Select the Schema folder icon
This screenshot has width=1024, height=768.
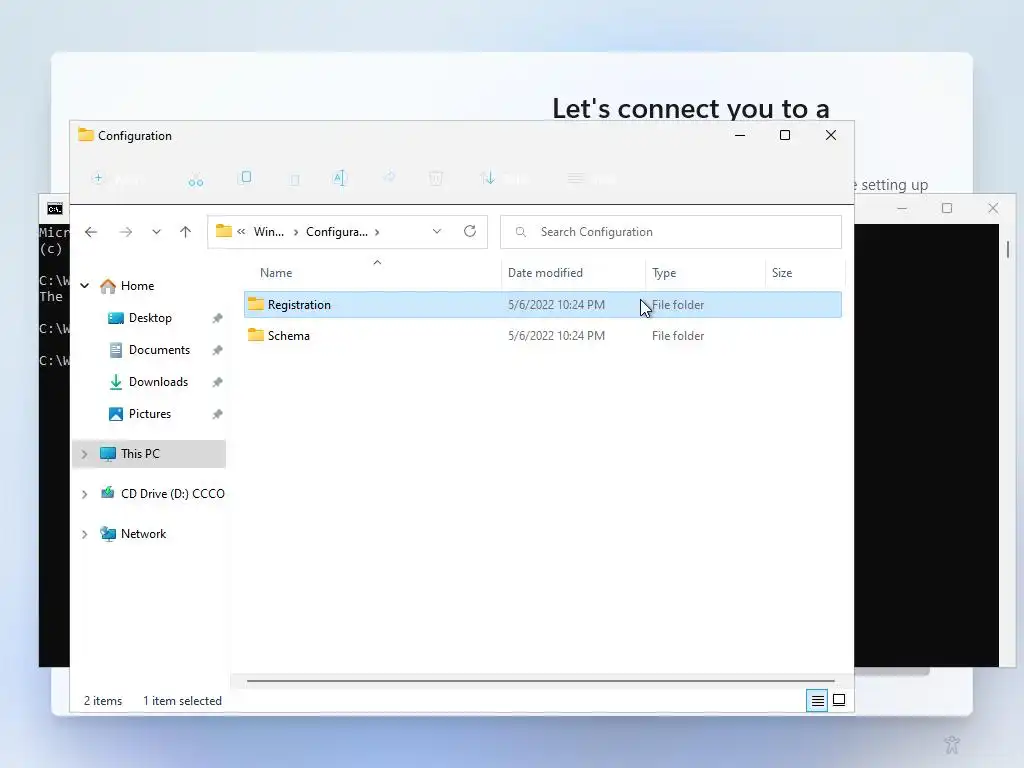[256, 335]
